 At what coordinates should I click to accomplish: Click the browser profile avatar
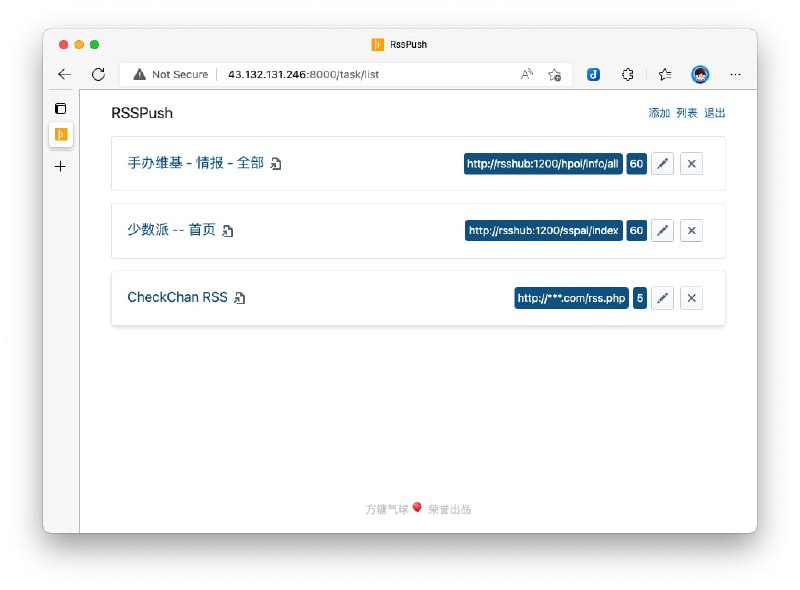(x=698, y=74)
